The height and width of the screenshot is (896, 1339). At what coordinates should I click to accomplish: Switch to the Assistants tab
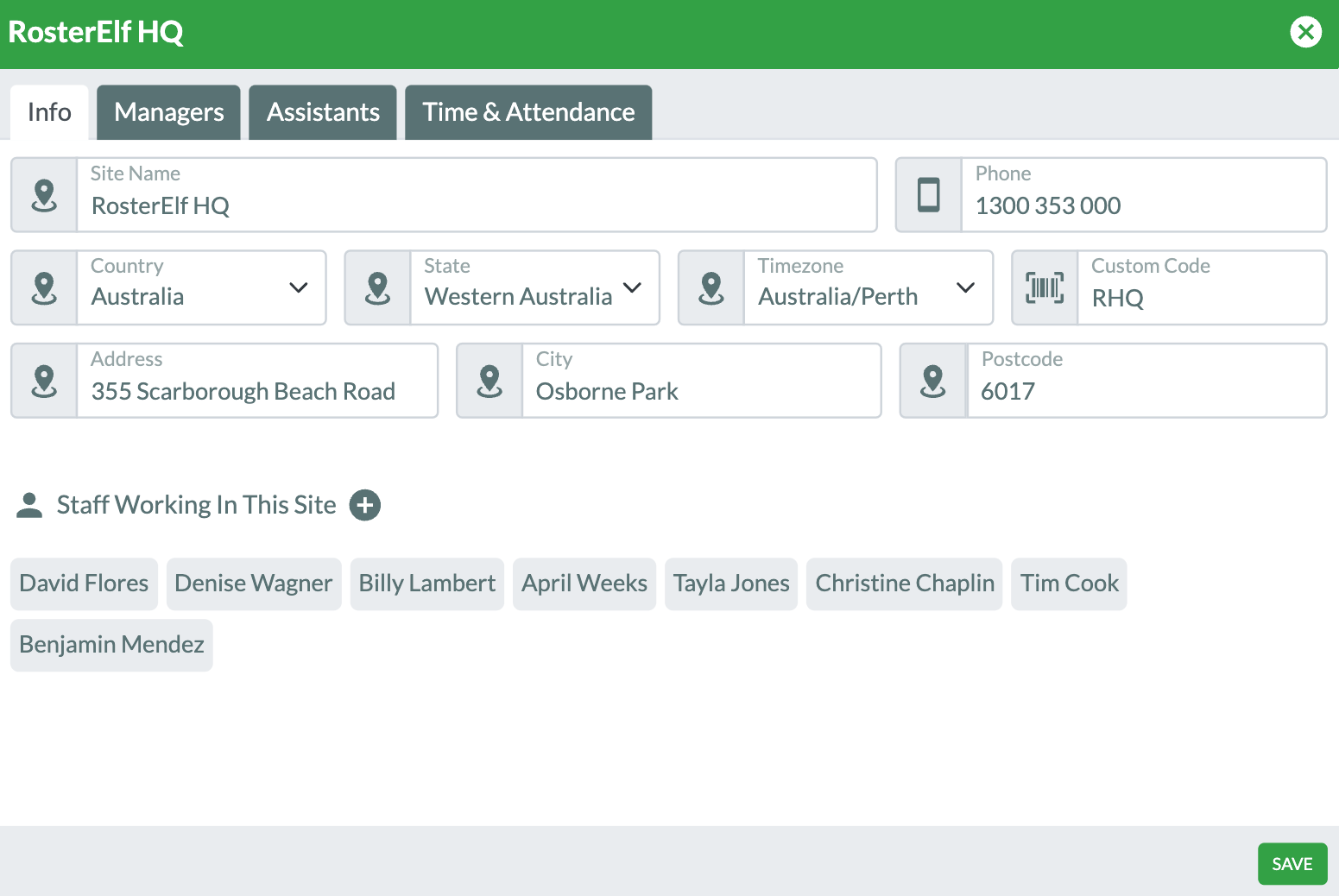tap(323, 112)
